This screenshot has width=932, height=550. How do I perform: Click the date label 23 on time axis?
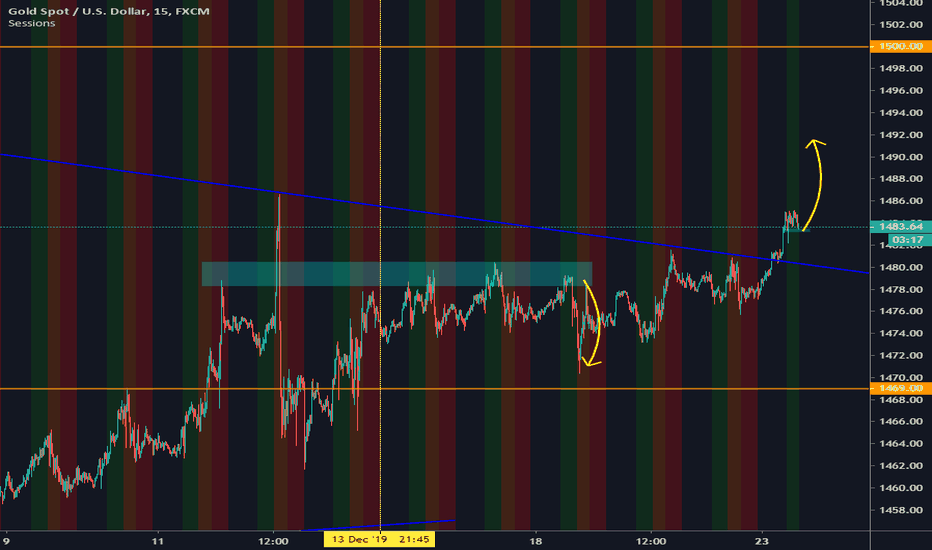click(761, 541)
